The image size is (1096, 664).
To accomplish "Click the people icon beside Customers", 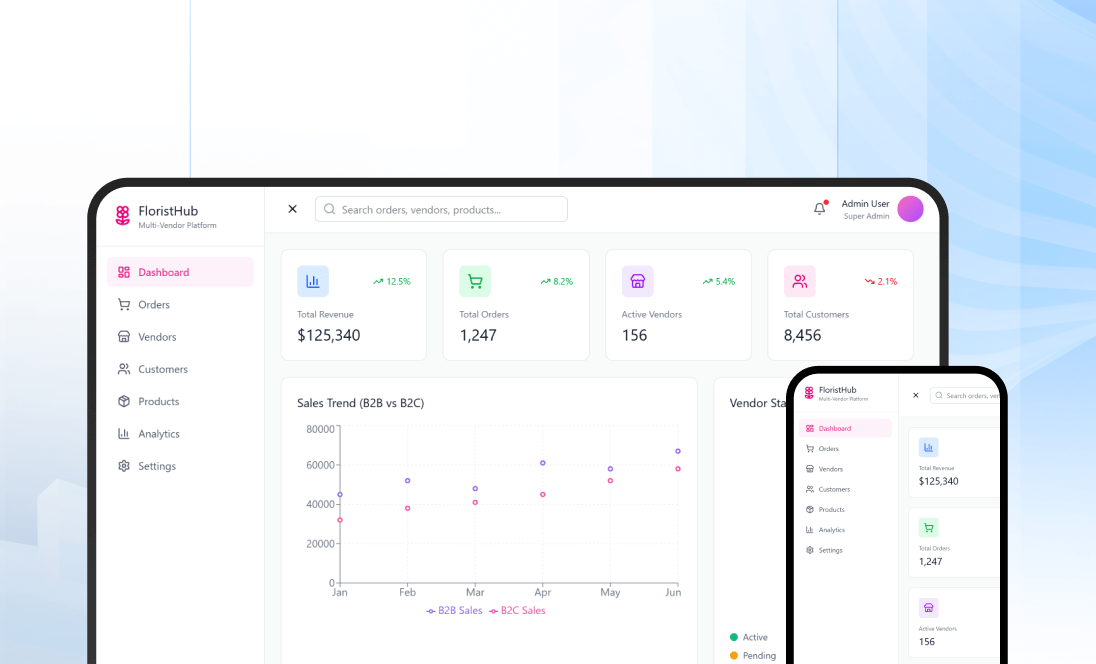I will pos(123,369).
